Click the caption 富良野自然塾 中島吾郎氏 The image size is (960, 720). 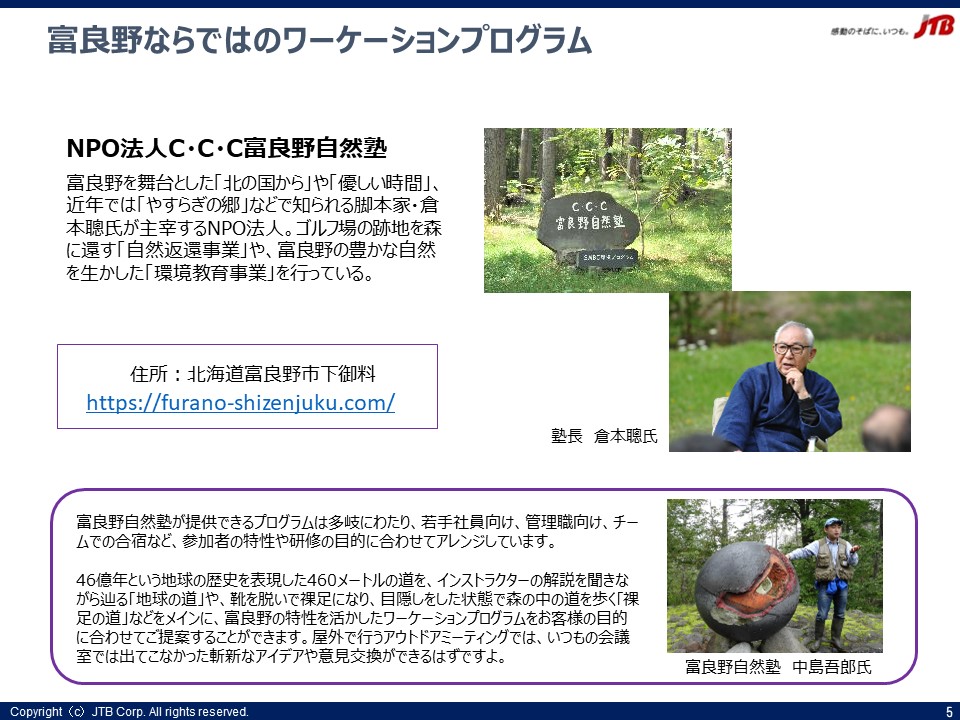[x=778, y=667]
